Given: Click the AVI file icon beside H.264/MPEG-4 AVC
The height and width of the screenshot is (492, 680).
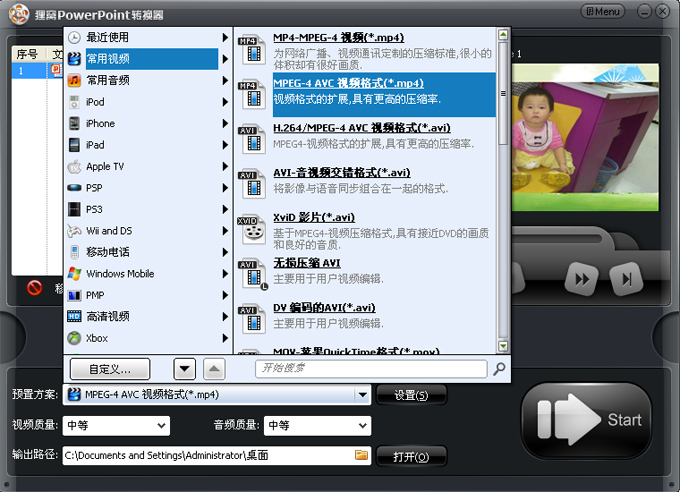Looking at the screenshot, I should (253, 139).
